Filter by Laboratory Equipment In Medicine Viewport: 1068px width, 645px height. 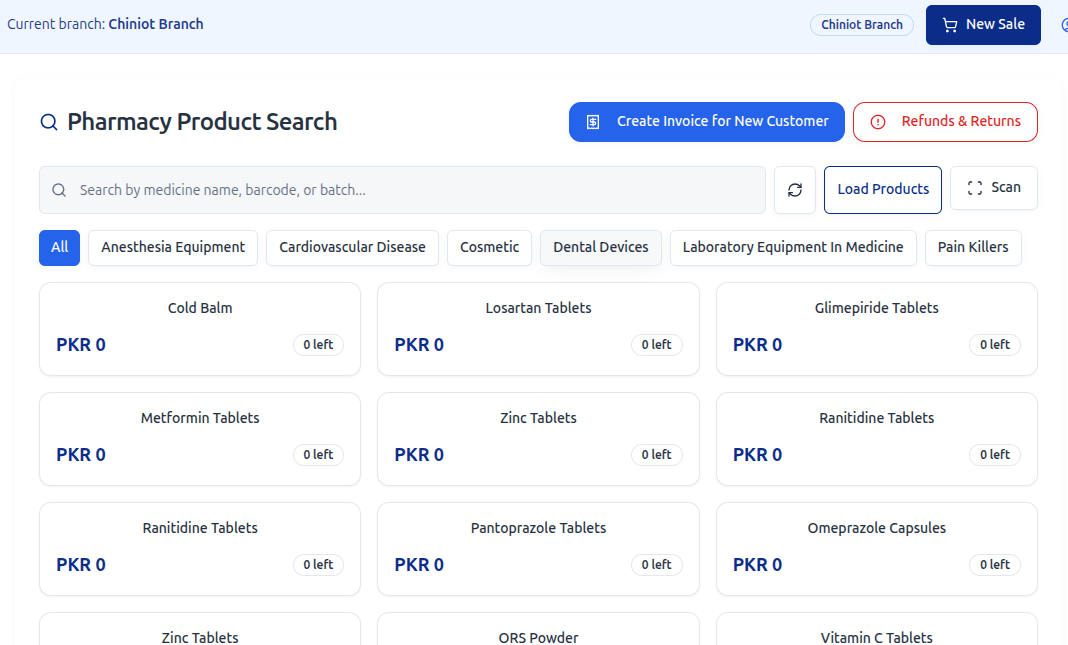[x=792, y=248]
